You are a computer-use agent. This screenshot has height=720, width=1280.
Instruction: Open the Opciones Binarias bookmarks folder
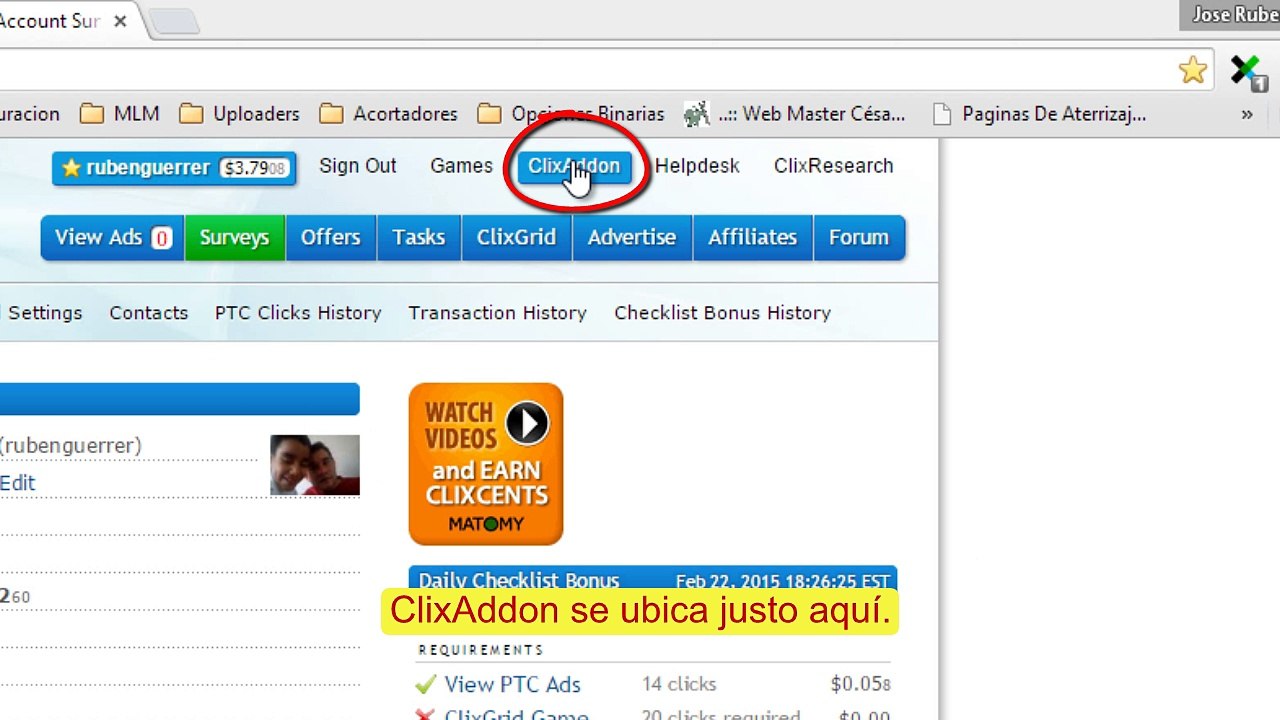571,114
